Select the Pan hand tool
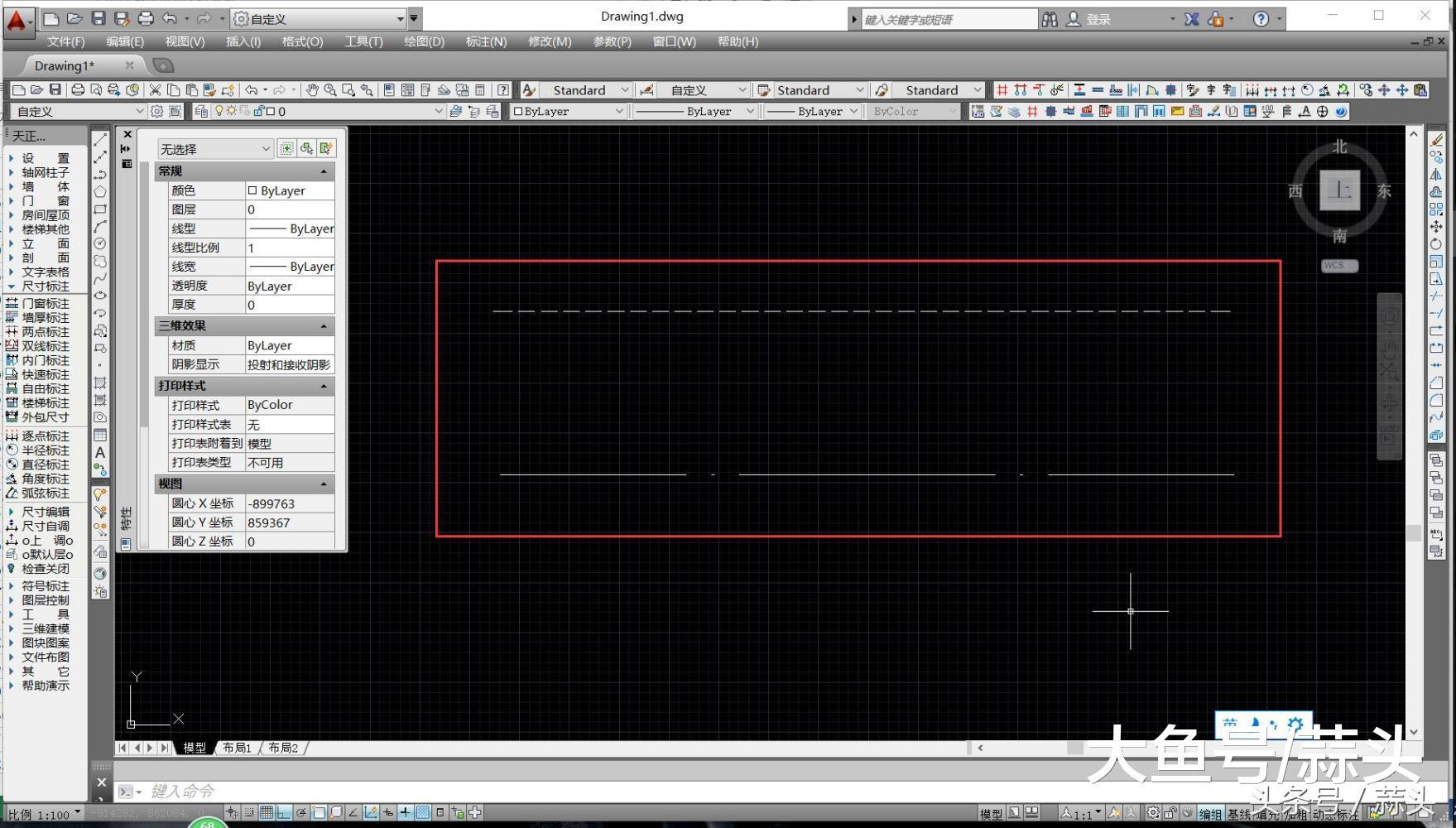 [312, 89]
